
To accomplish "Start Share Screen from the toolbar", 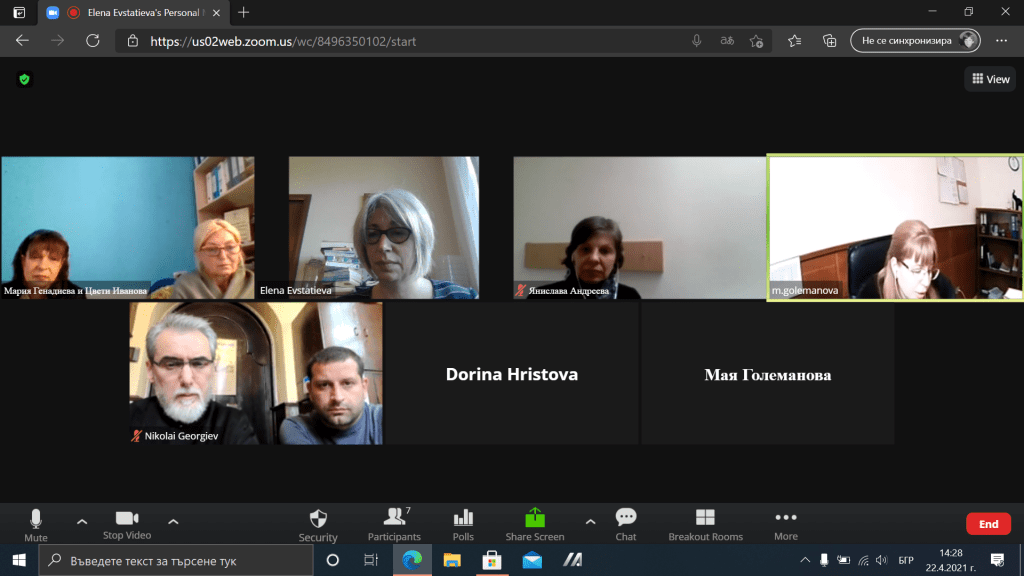I will [x=535, y=523].
